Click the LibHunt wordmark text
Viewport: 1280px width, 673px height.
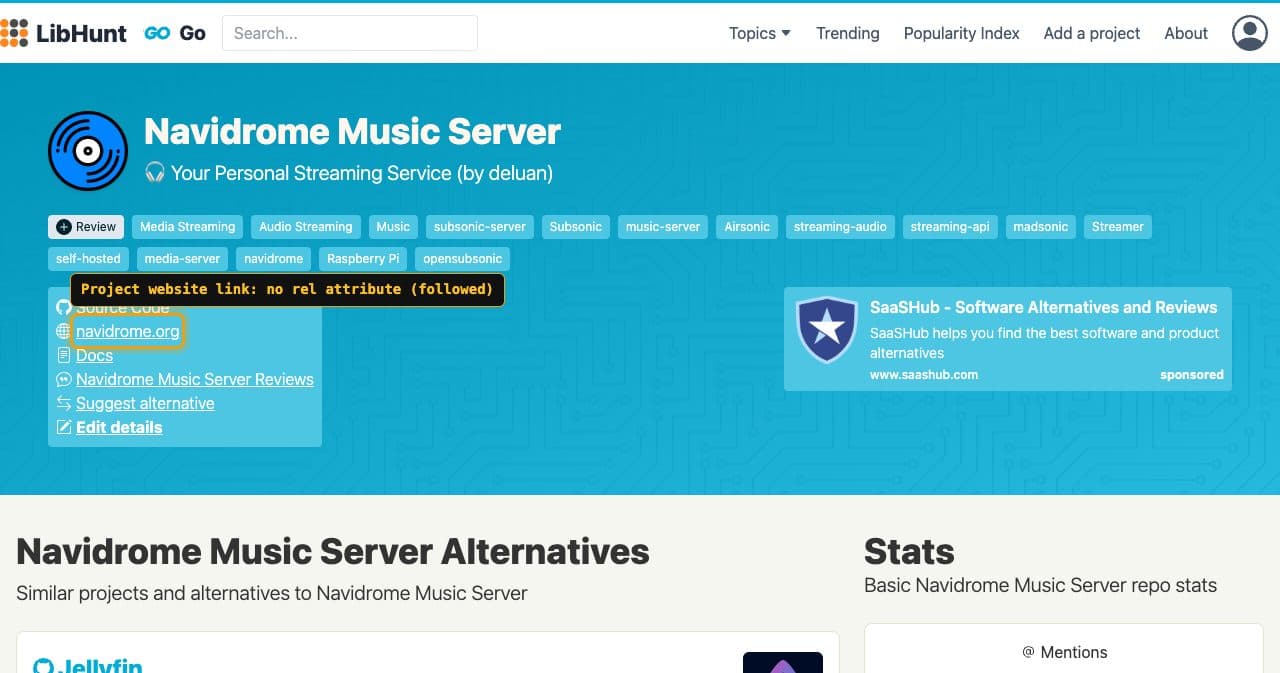click(x=81, y=33)
